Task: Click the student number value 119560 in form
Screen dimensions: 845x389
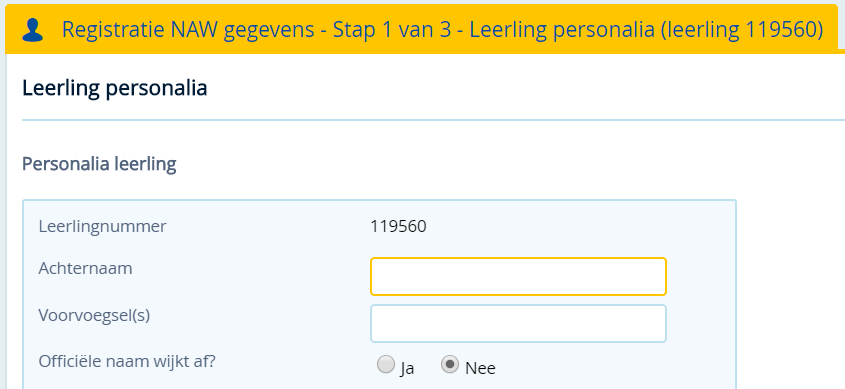Action: point(398,227)
